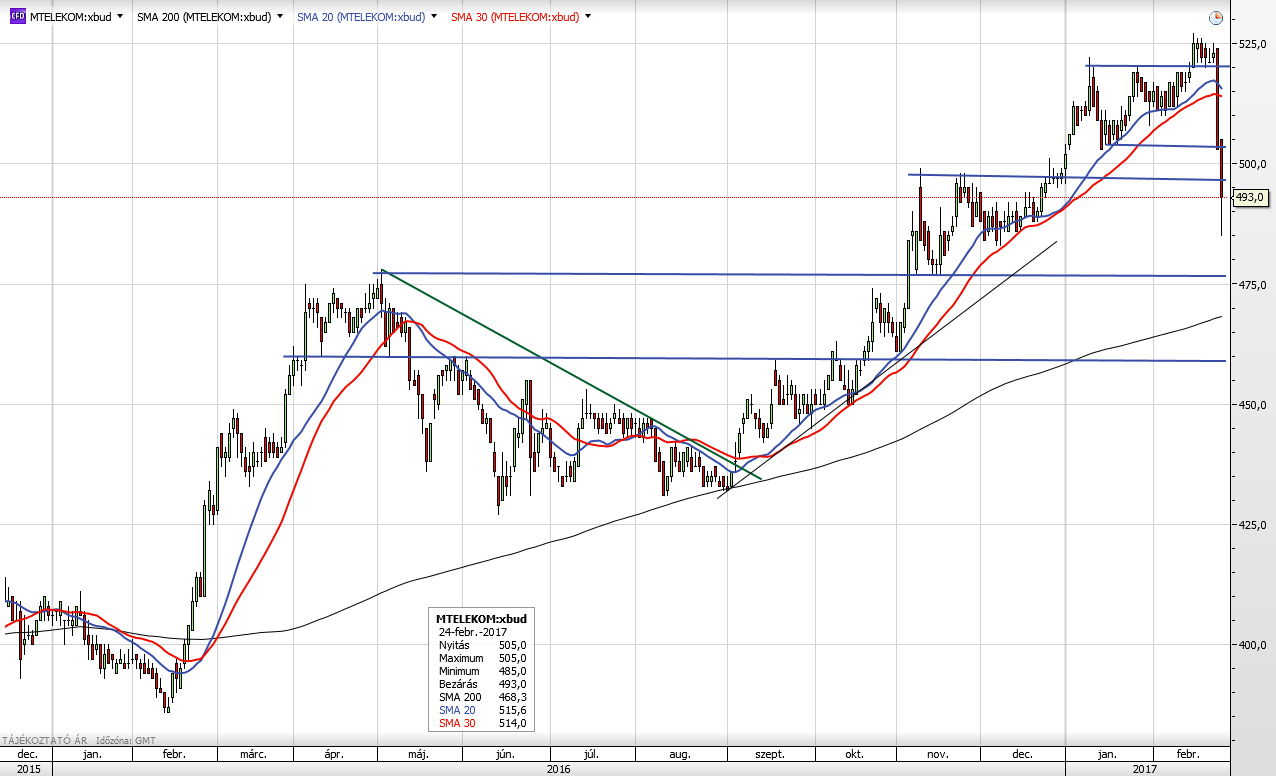Viewport: 1276px width, 776px height.
Task: Click the SMA 30 514,0 row in data box
Action: (482, 723)
